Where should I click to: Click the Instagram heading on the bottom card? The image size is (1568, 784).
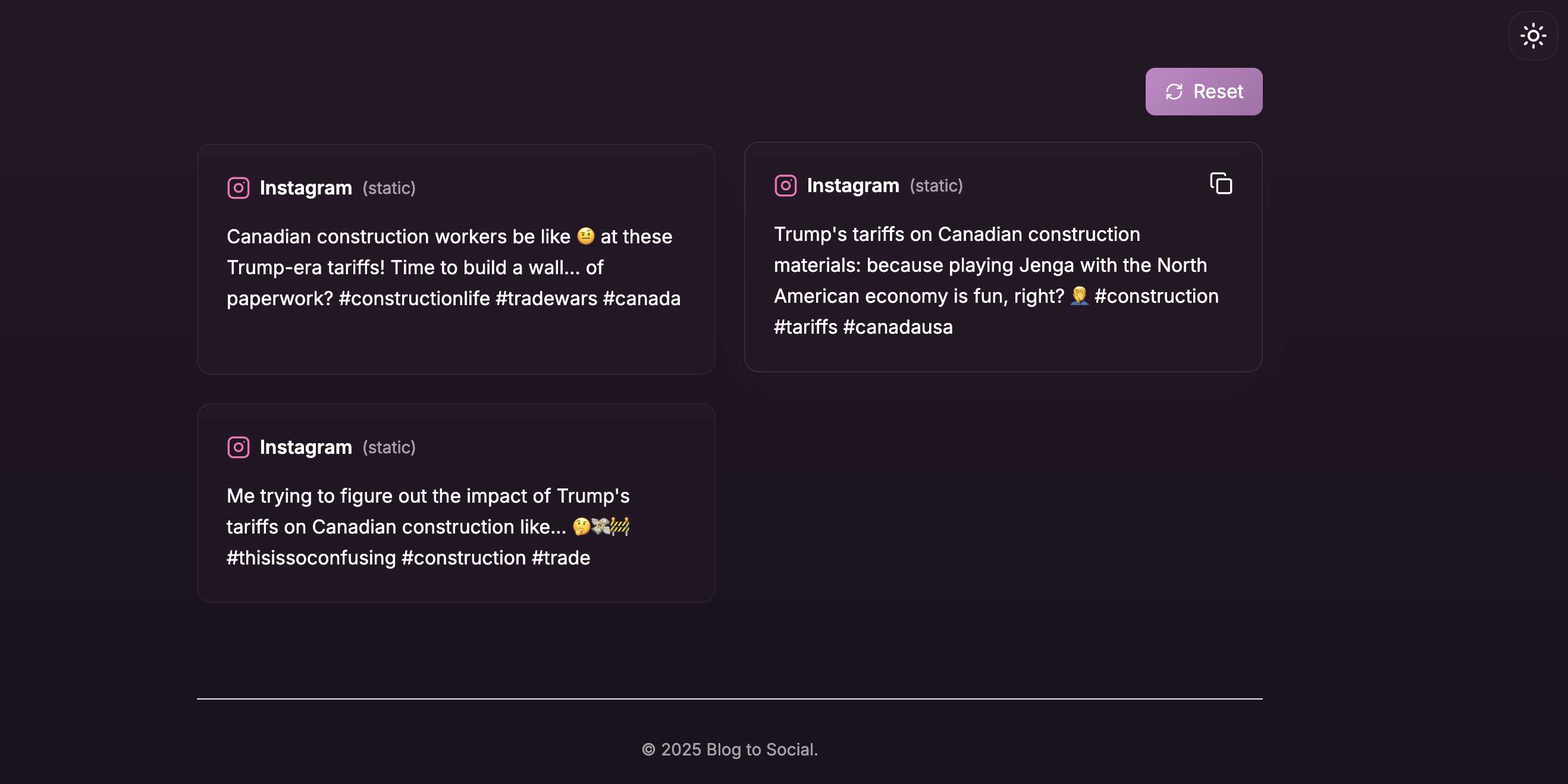click(x=306, y=447)
